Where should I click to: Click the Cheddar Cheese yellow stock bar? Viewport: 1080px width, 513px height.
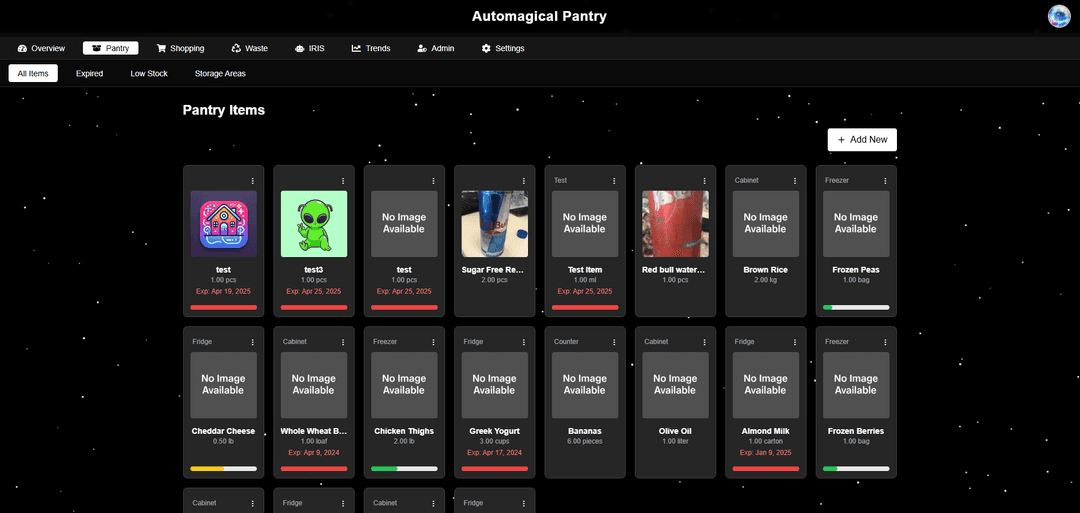point(223,468)
